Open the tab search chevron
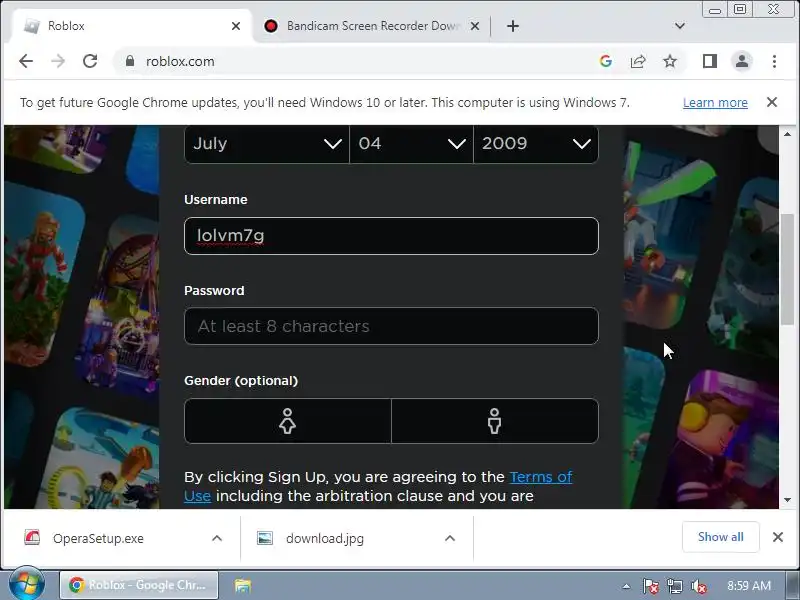 pos(680,26)
